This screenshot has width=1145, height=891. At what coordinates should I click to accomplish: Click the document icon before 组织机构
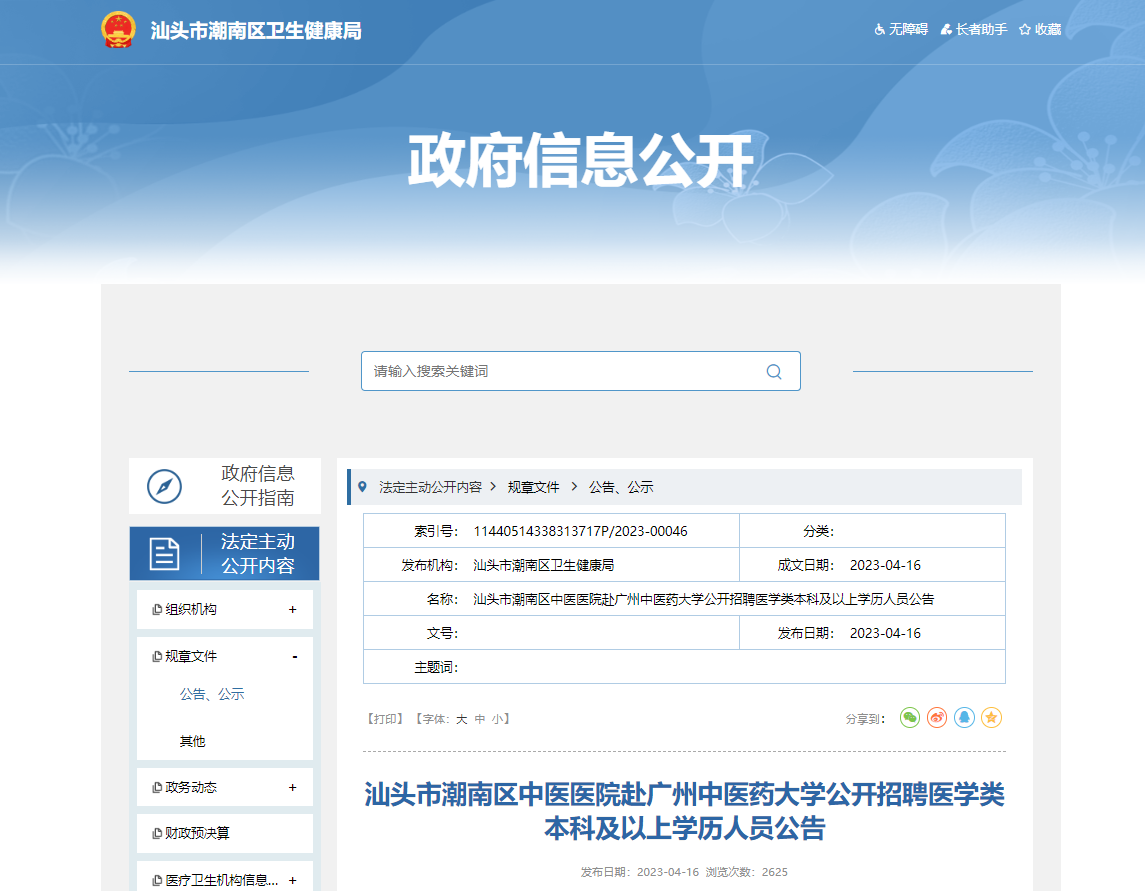(x=156, y=610)
